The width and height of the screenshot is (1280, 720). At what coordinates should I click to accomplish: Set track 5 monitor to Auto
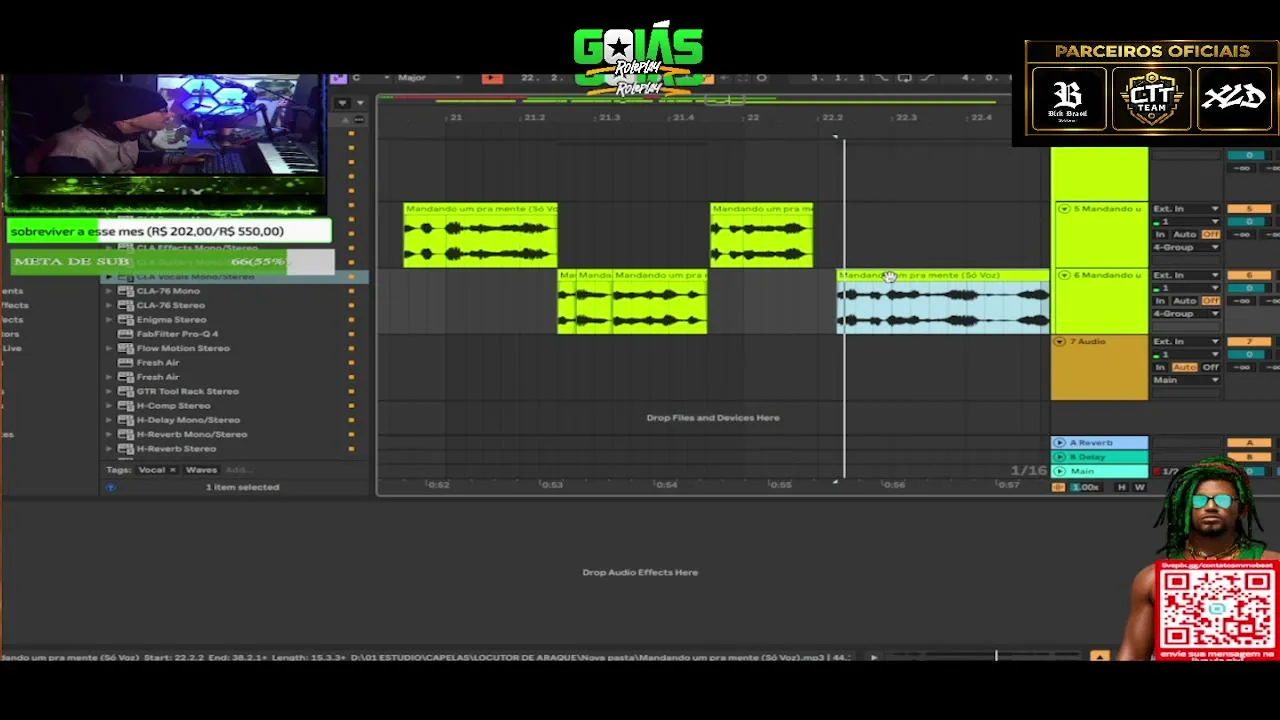point(1184,234)
